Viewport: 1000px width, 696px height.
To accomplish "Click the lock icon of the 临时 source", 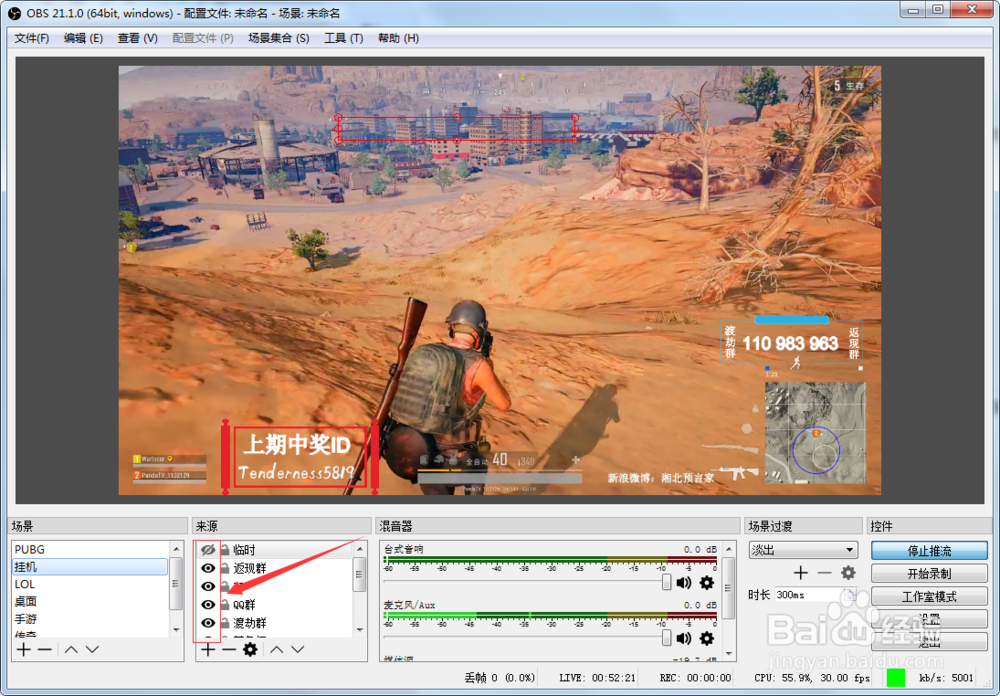I will point(225,549).
